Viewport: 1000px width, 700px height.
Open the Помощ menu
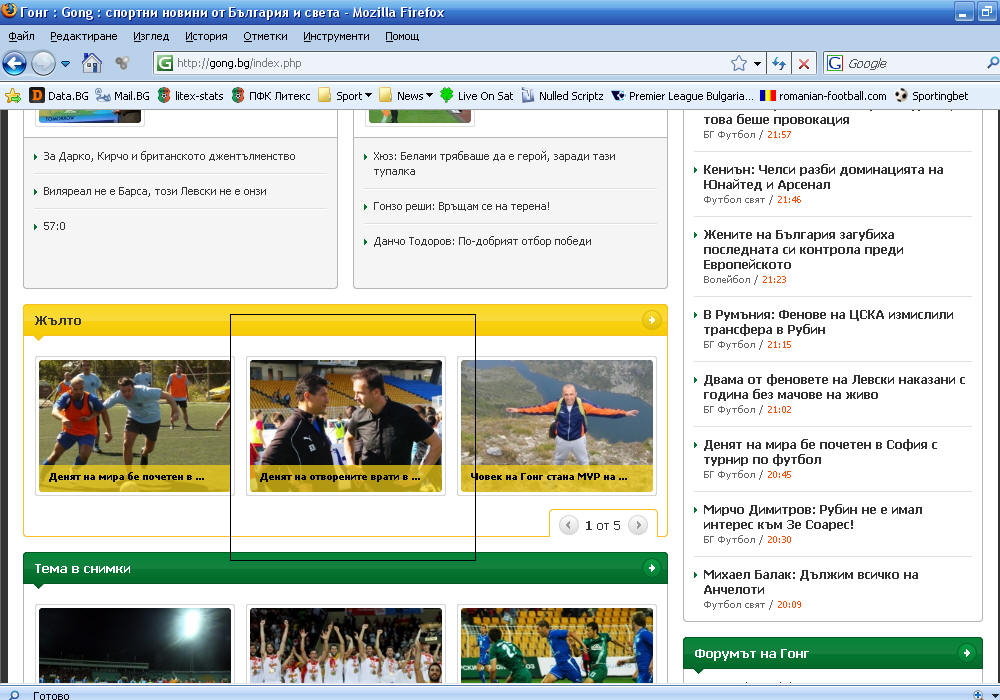point(402,36)
